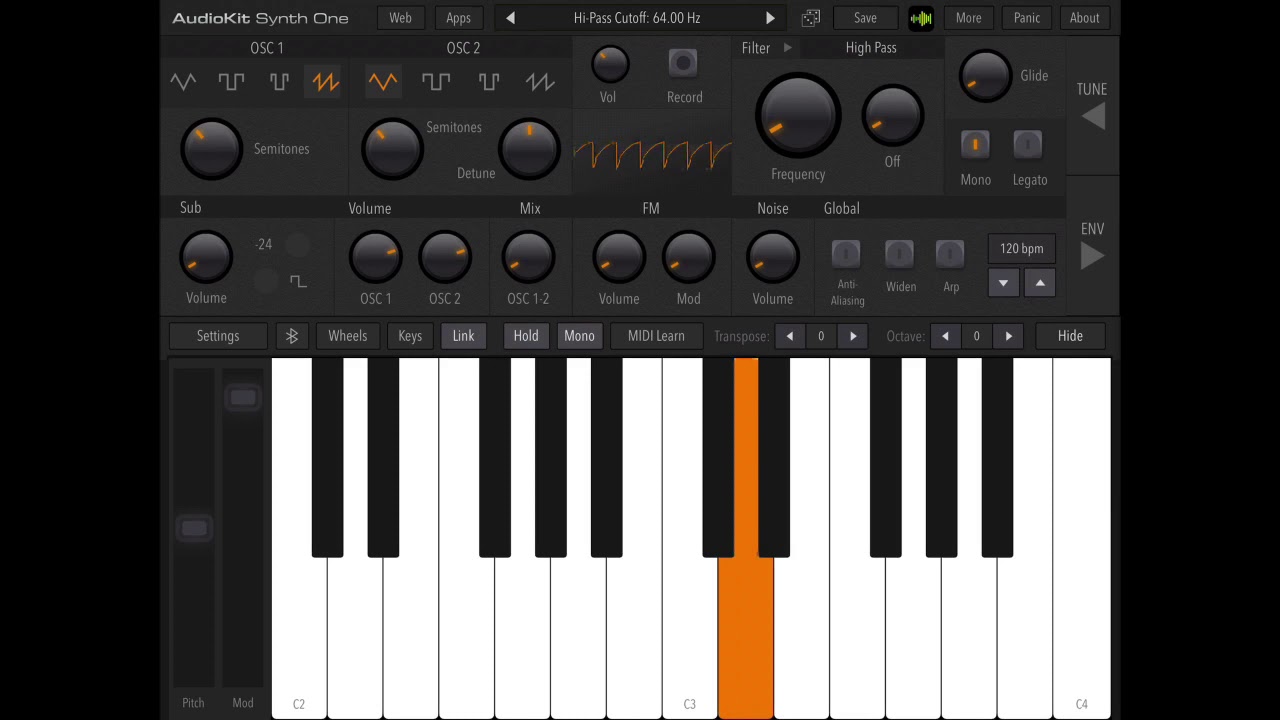The width and height of the screenshot is (1280, 720).
Task: Save the current preset
Action: pos(865,18)
